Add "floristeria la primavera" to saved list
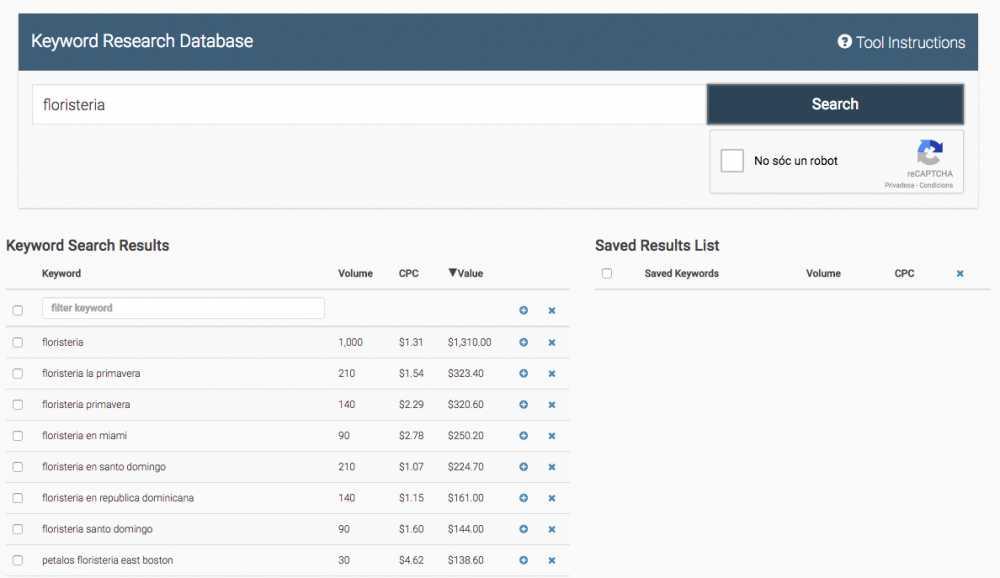Image resolution: width=1000 pixels, height=578 pixels. point(523,373)
